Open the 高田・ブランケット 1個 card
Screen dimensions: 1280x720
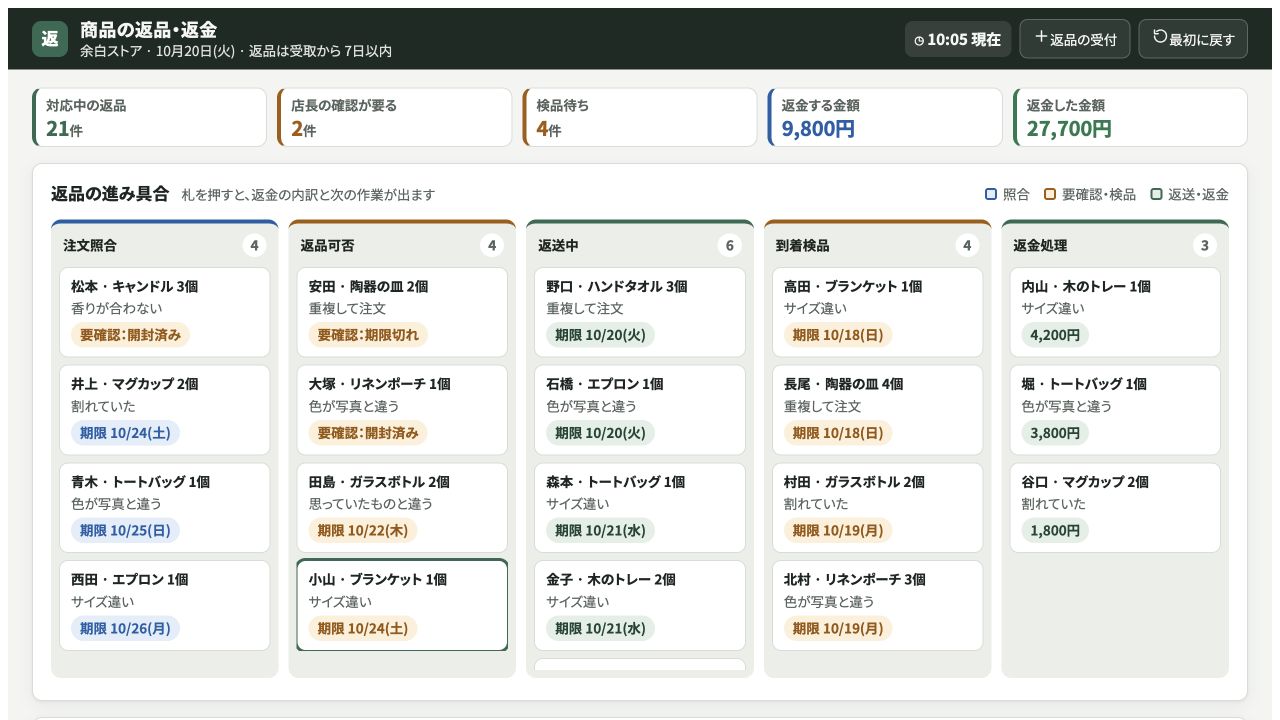[x=877, y=312]
